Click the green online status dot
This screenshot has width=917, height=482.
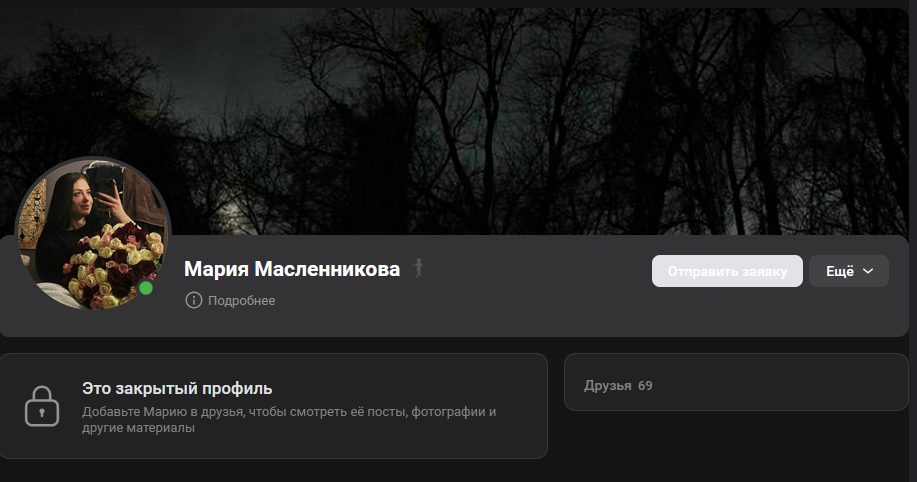pyautogui.click(x=146, y=288)
